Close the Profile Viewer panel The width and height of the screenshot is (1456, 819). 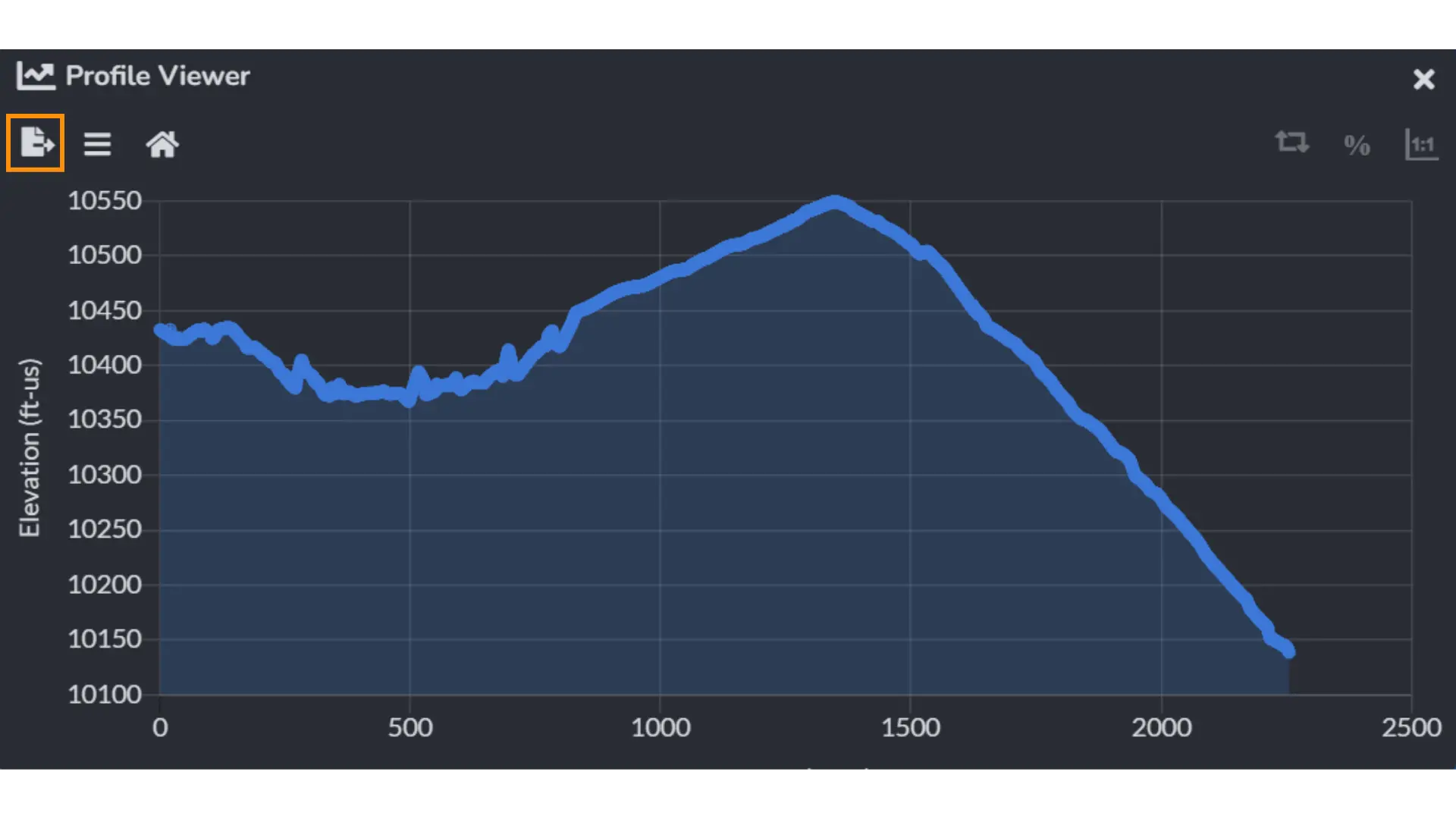coord(1424,78)
